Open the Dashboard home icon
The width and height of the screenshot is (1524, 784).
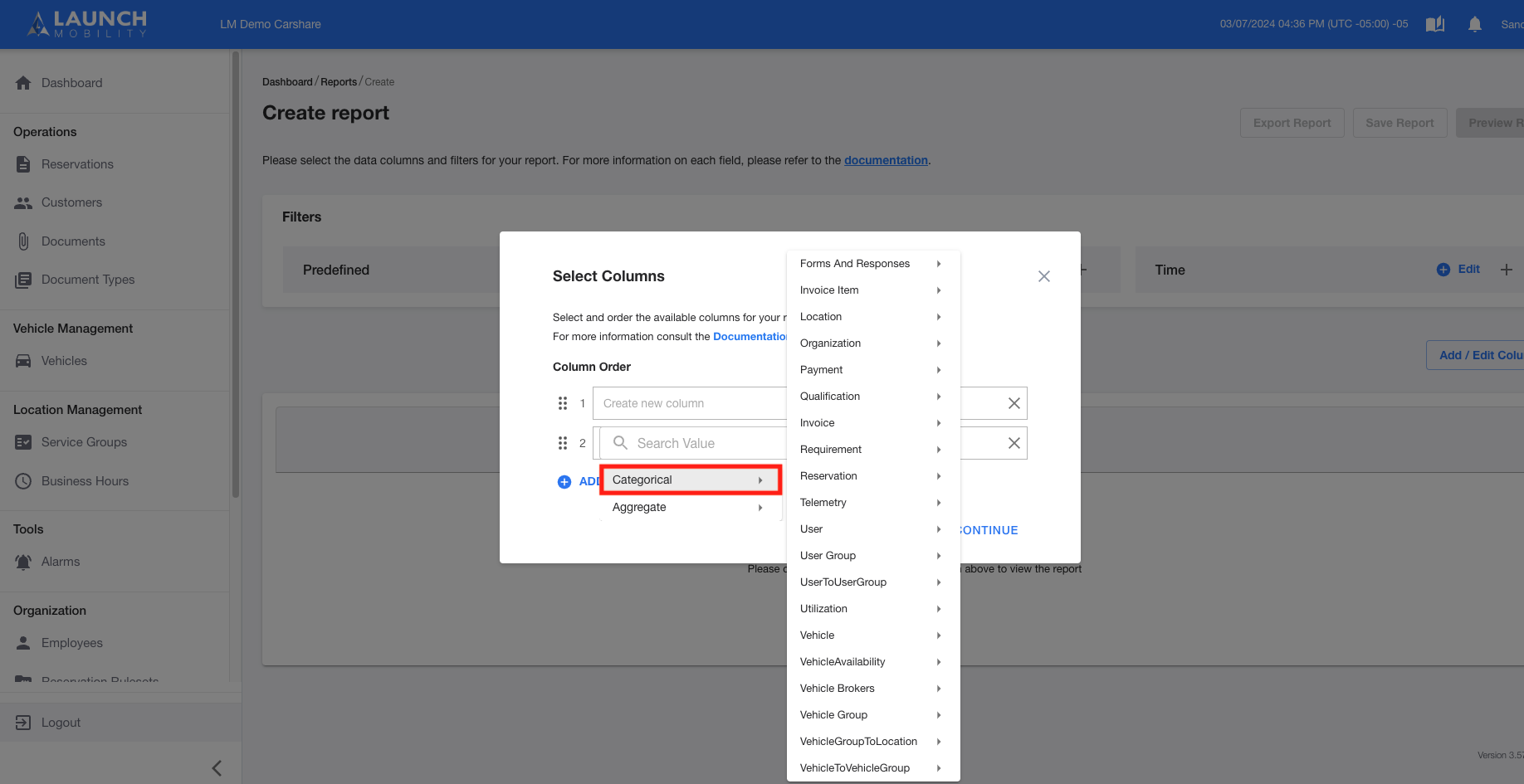pyautogui.click(x=23, y=83)
